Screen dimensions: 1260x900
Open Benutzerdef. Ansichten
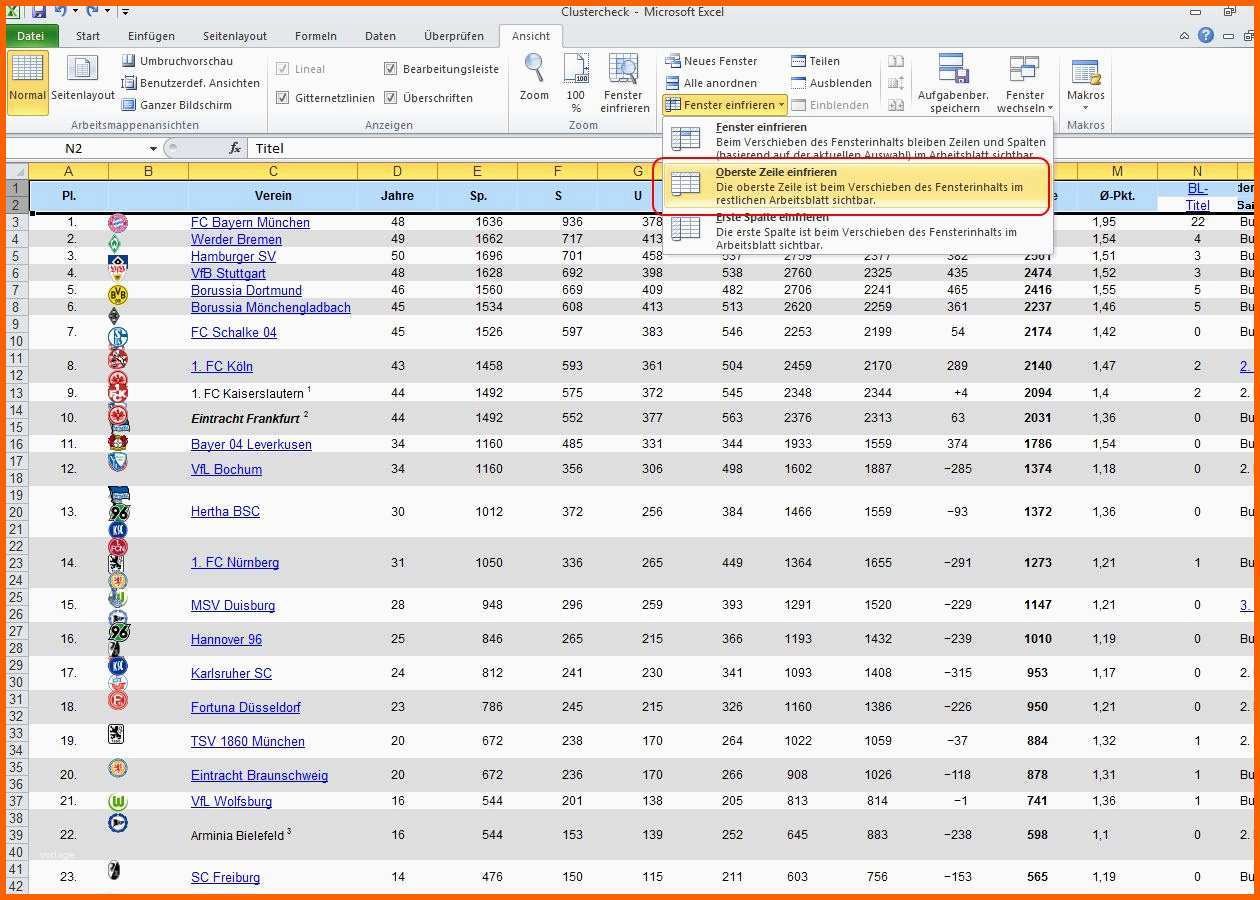point(191,83)
